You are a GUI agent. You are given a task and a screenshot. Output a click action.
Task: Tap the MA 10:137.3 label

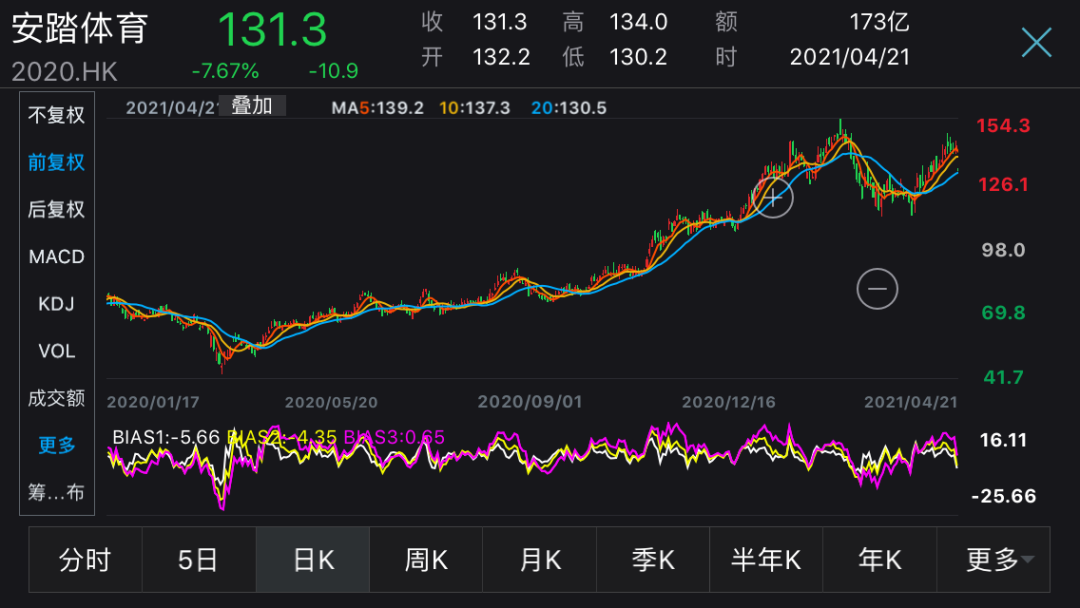click(x=475, y=108)
